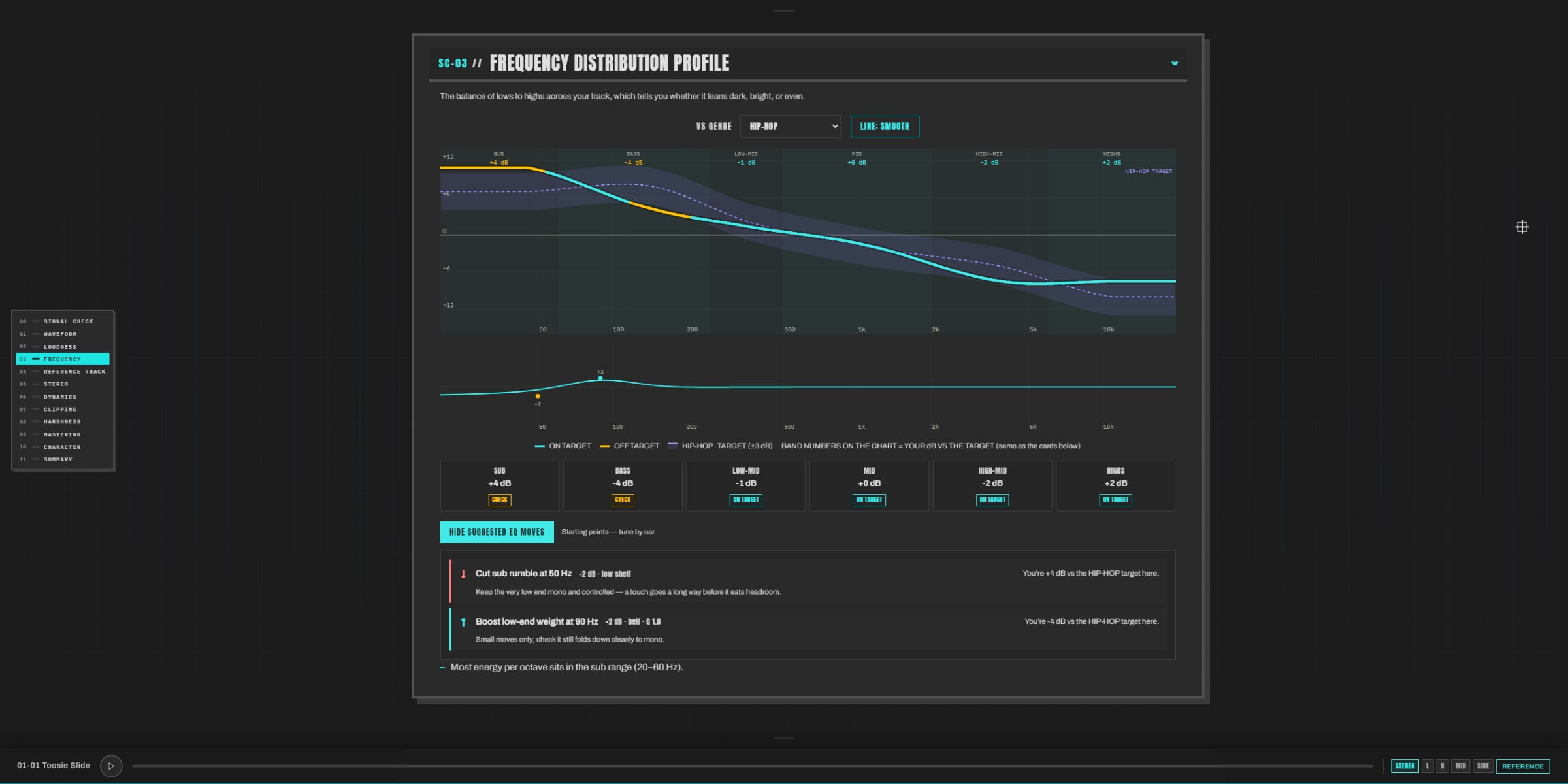This screenshot has width=1568, height=784.
Task: Collapse the Frequency Distribution Profile panel chevron
Action: tap(1174, 63)
